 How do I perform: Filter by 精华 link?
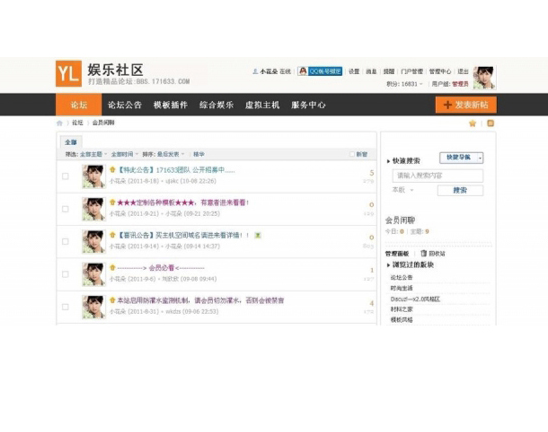coord(199,154)
